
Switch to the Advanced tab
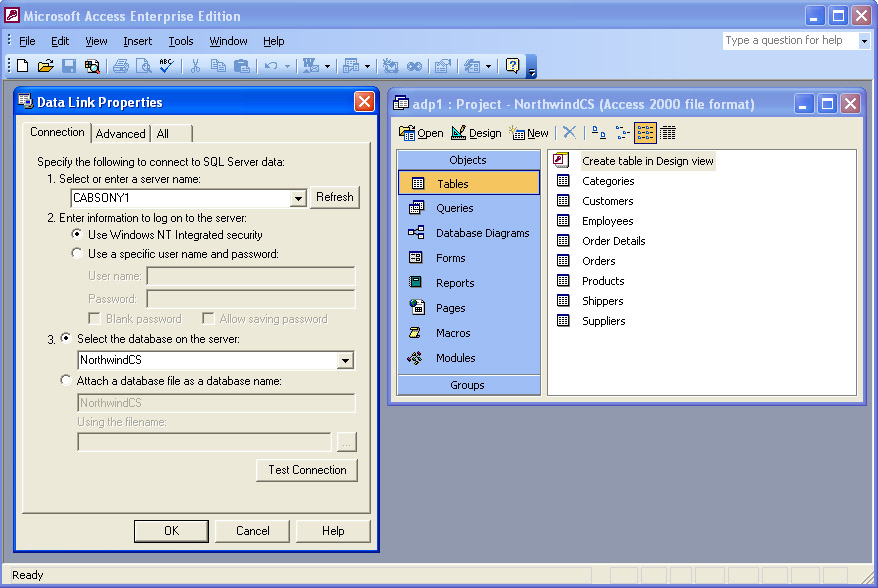tap(121, 134)
